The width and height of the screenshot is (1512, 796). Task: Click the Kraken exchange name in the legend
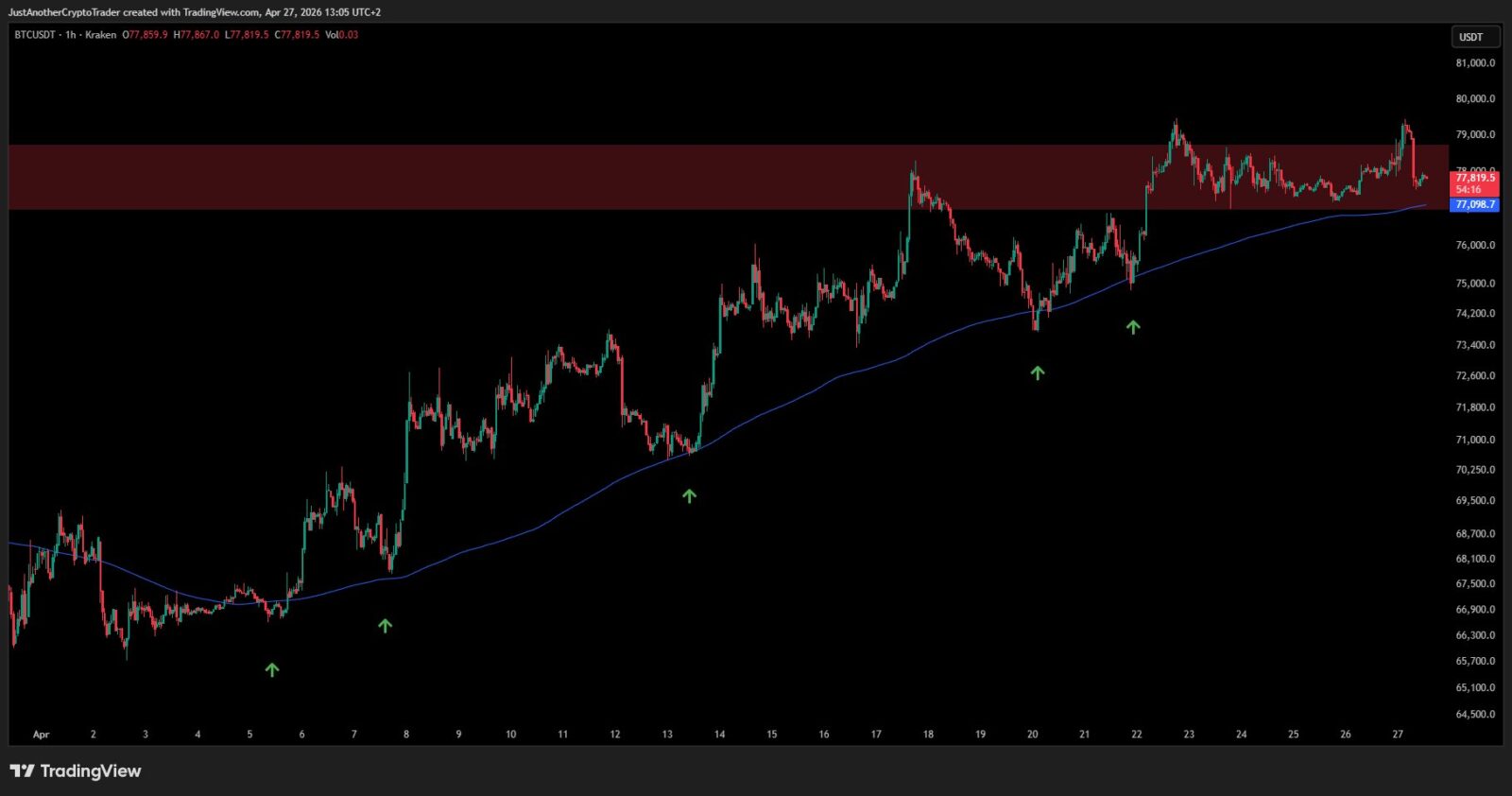pos(100,35)
